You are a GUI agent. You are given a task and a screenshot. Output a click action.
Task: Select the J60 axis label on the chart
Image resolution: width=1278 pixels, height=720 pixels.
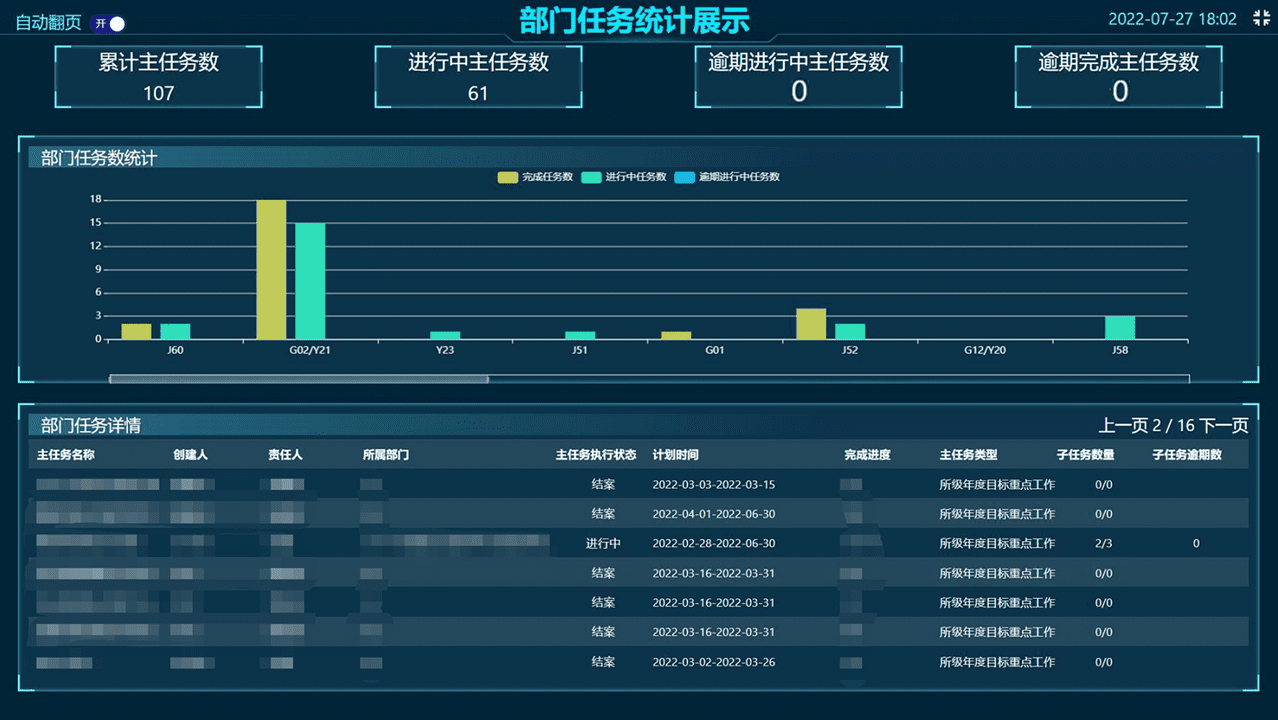point(174,351)
